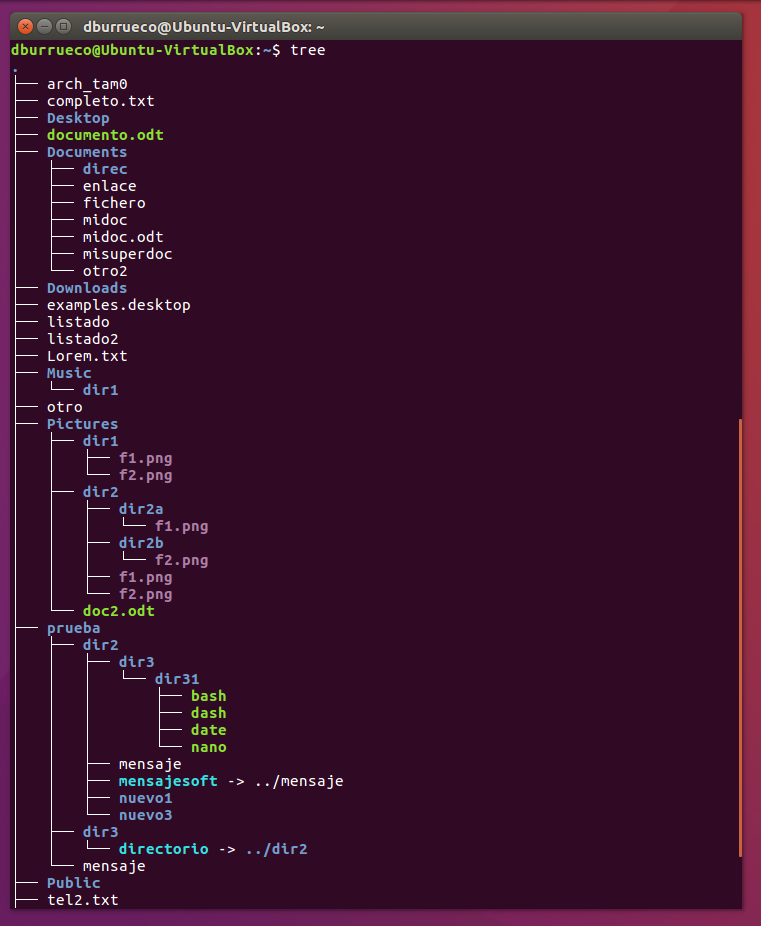The height and width of the screenshot is (926, 761).
Task: Click the Lorem.txt file entry
Action: 87,356
